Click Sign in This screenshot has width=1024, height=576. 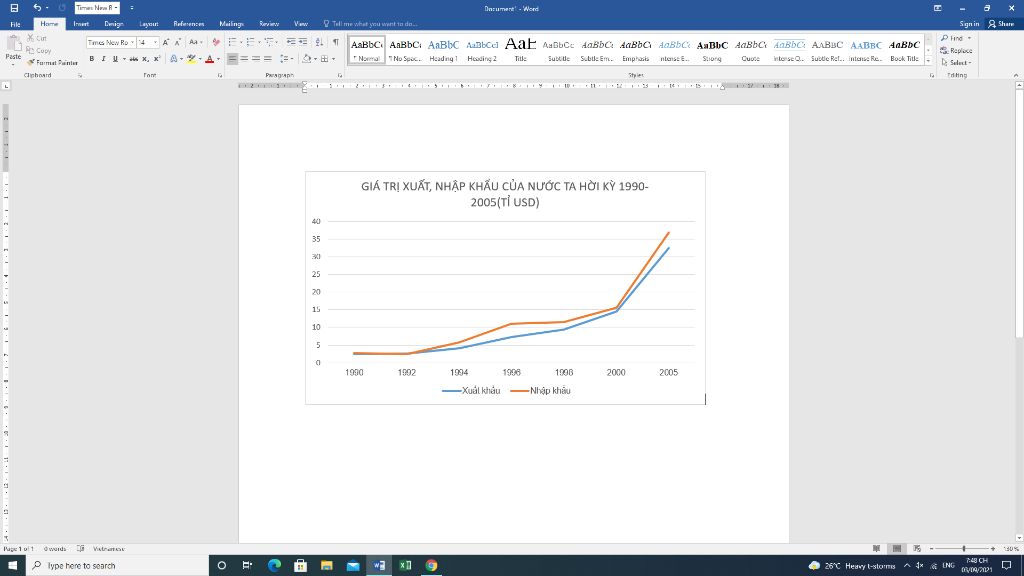tap(969, 24)
